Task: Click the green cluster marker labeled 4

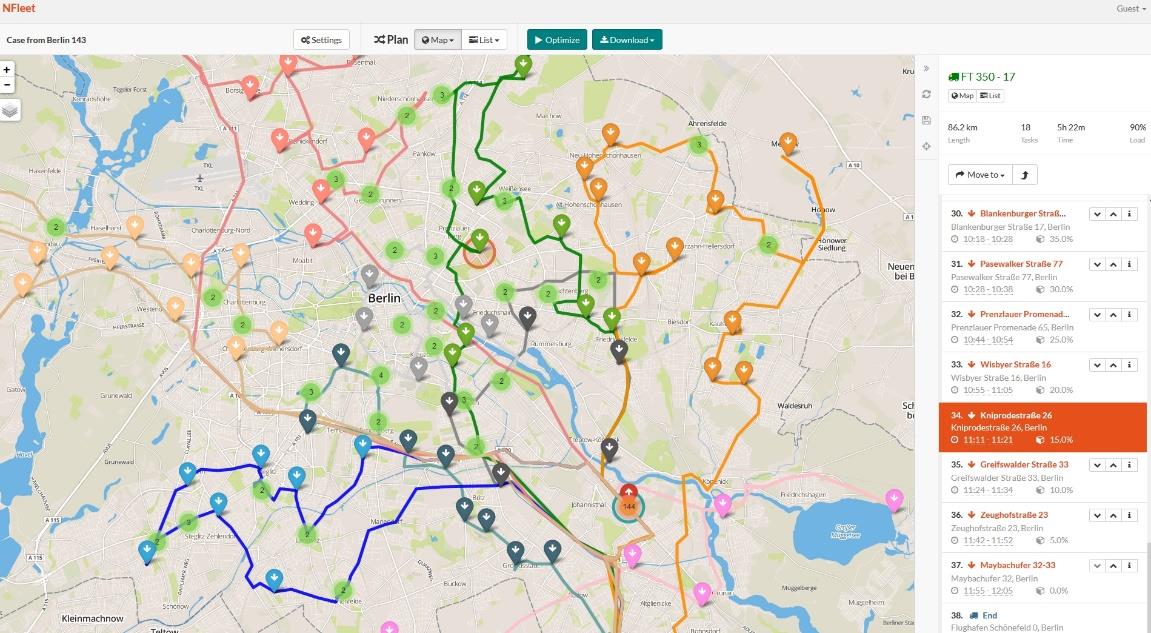Action: pos(380,376)
